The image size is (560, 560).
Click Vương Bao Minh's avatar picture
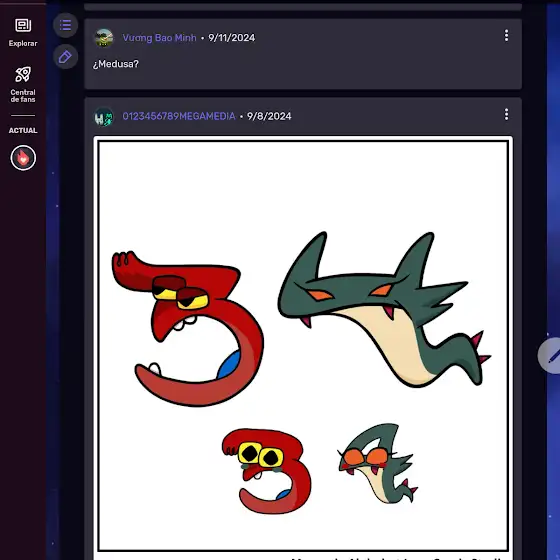104,38
